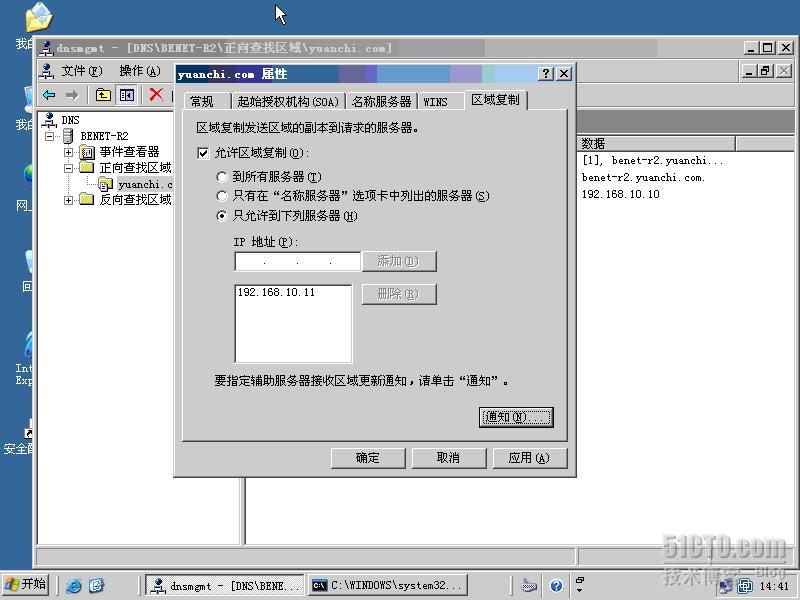The width and height of the screenshot is (800, 600).
Task: Select 反向查找区域 folder in tree
Action: [x=135, y=200]
